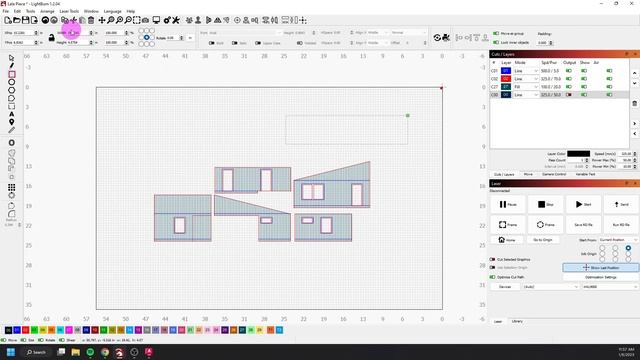Select the arrow Select tool in left toolbar
This screenshot has height=360, width=640.
(x=11, y=58)
